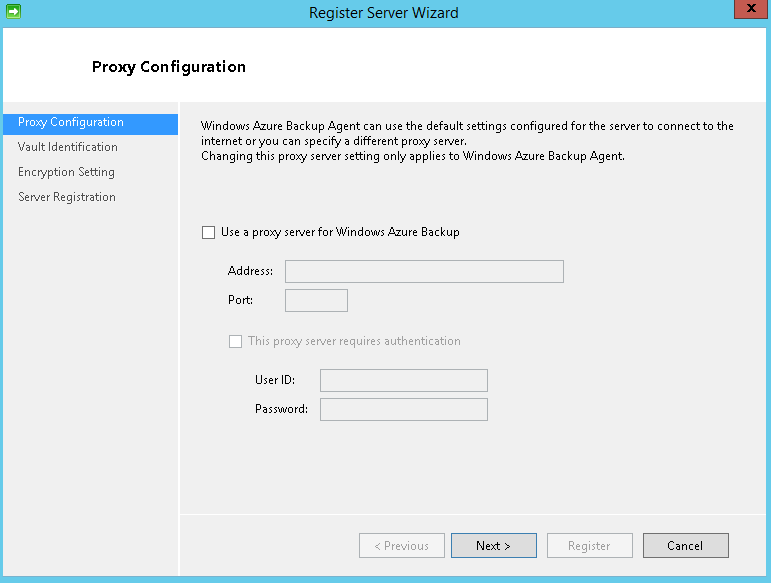
Task: Click into the Address field
Action: (424, 271)
